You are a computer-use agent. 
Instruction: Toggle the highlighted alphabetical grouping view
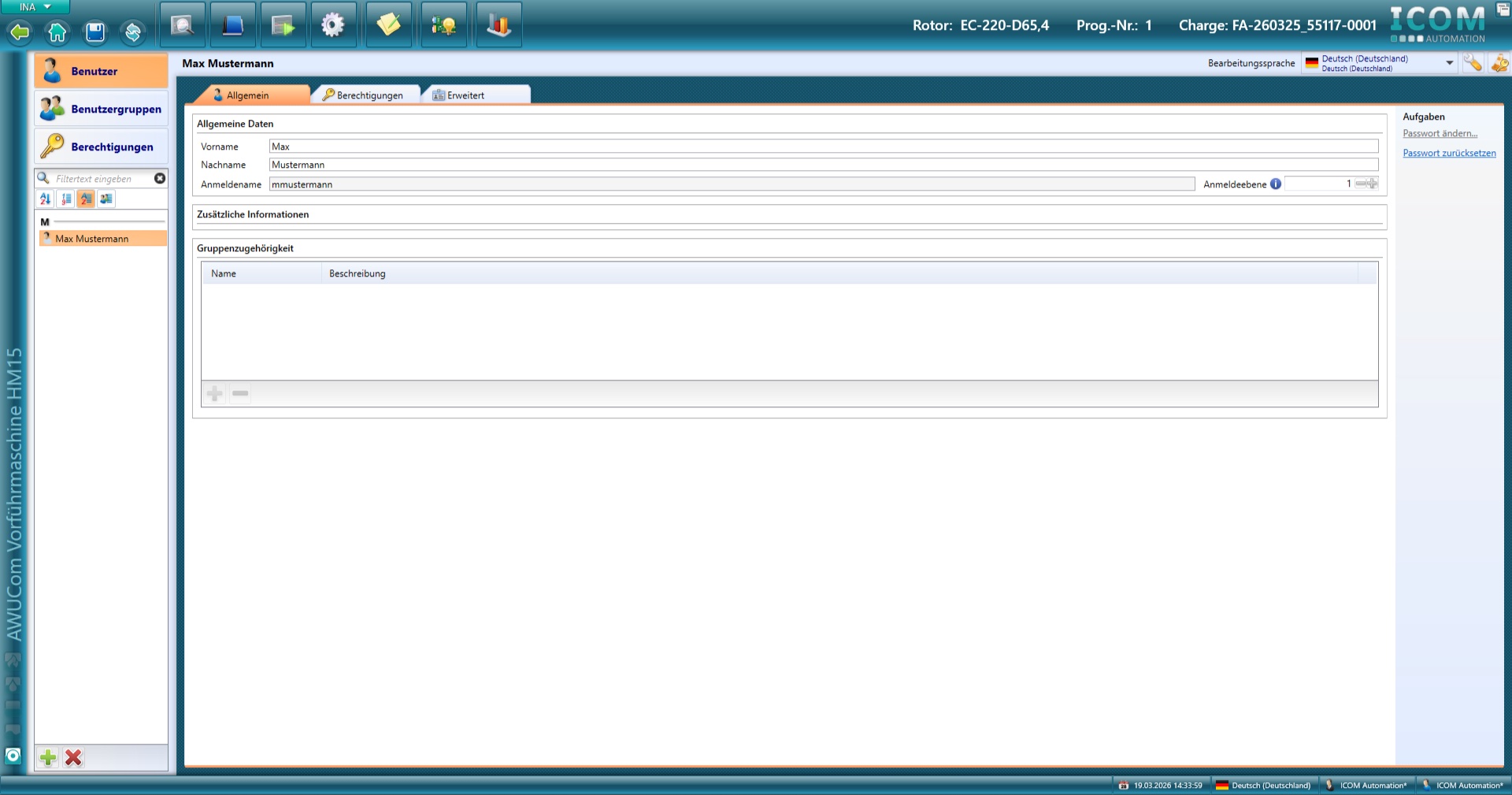click(86, 199)
